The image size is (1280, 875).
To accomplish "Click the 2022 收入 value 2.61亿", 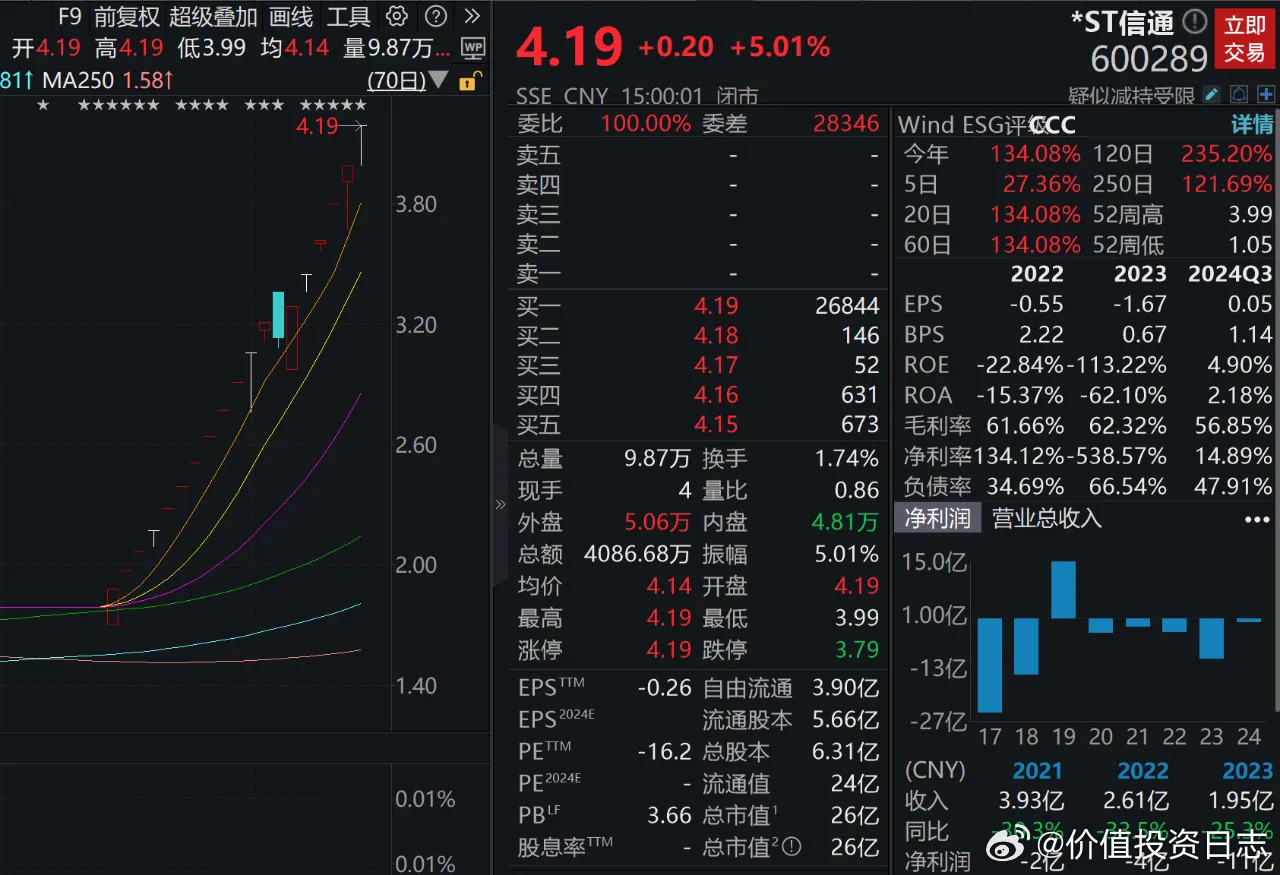I will point(1135,801).
